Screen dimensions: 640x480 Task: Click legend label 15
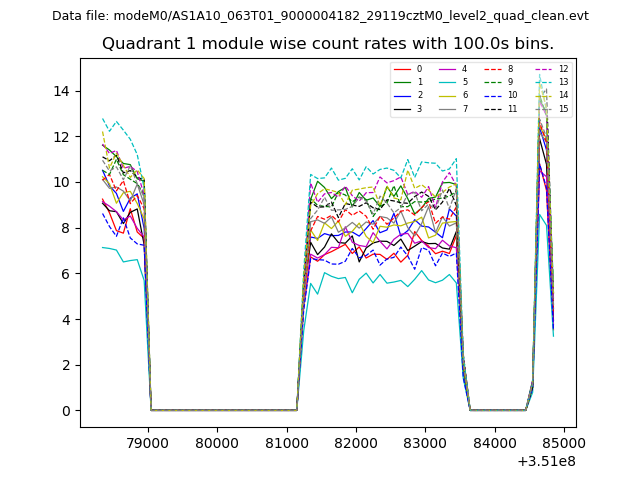562,108
